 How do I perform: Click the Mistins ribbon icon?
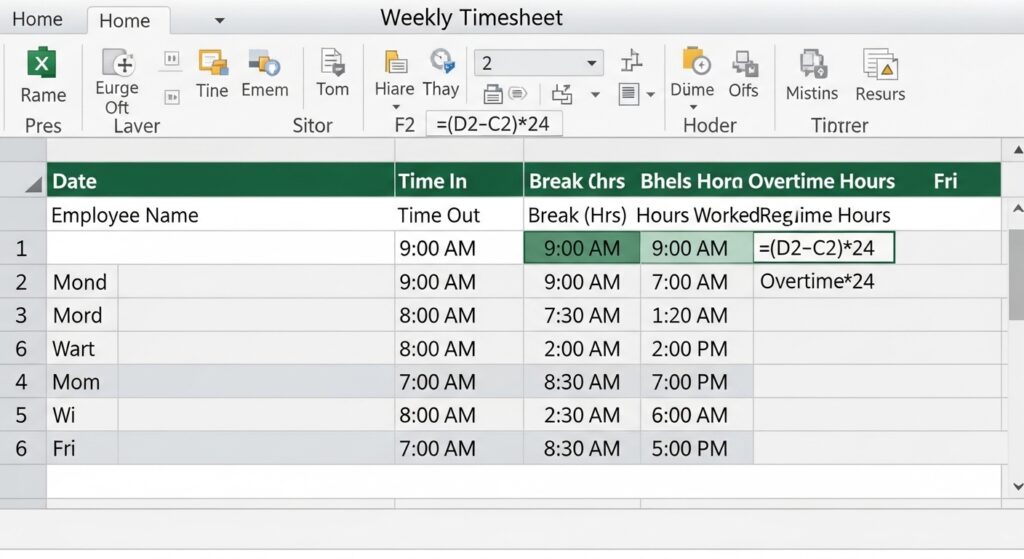tap(813, 65)
